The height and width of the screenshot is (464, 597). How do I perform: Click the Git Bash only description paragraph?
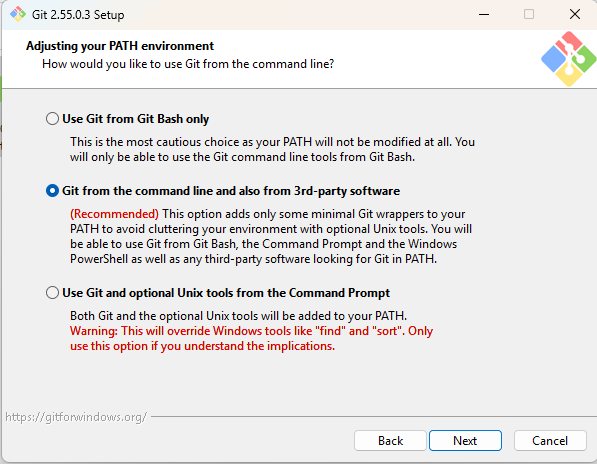pos(272,149)
